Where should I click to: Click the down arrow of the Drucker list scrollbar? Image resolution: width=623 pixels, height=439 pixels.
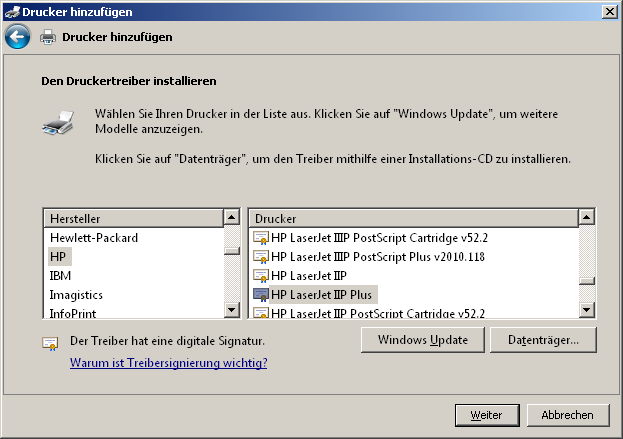pos(586,309)
